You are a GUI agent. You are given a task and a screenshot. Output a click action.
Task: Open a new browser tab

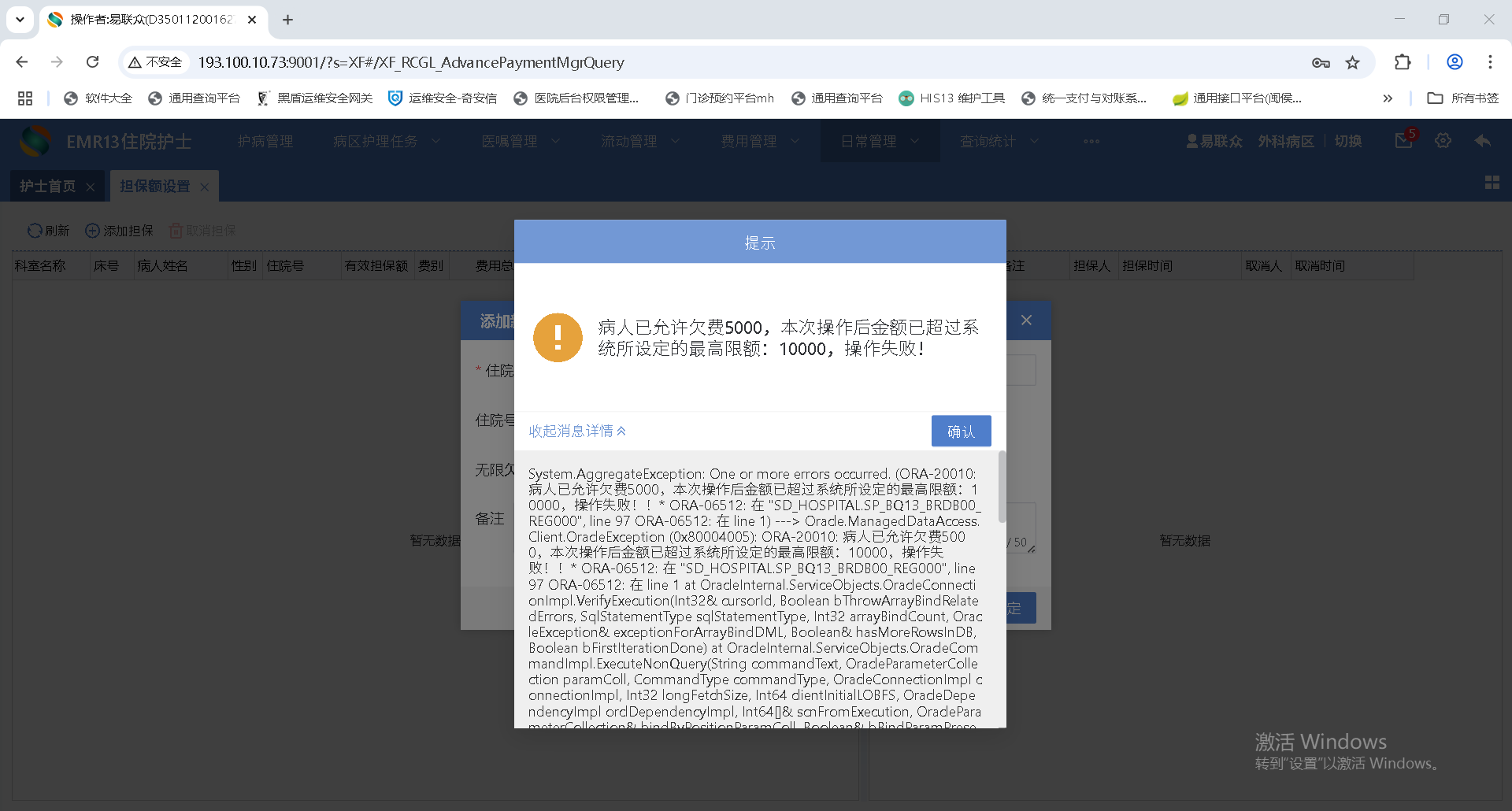pos(288,20)
